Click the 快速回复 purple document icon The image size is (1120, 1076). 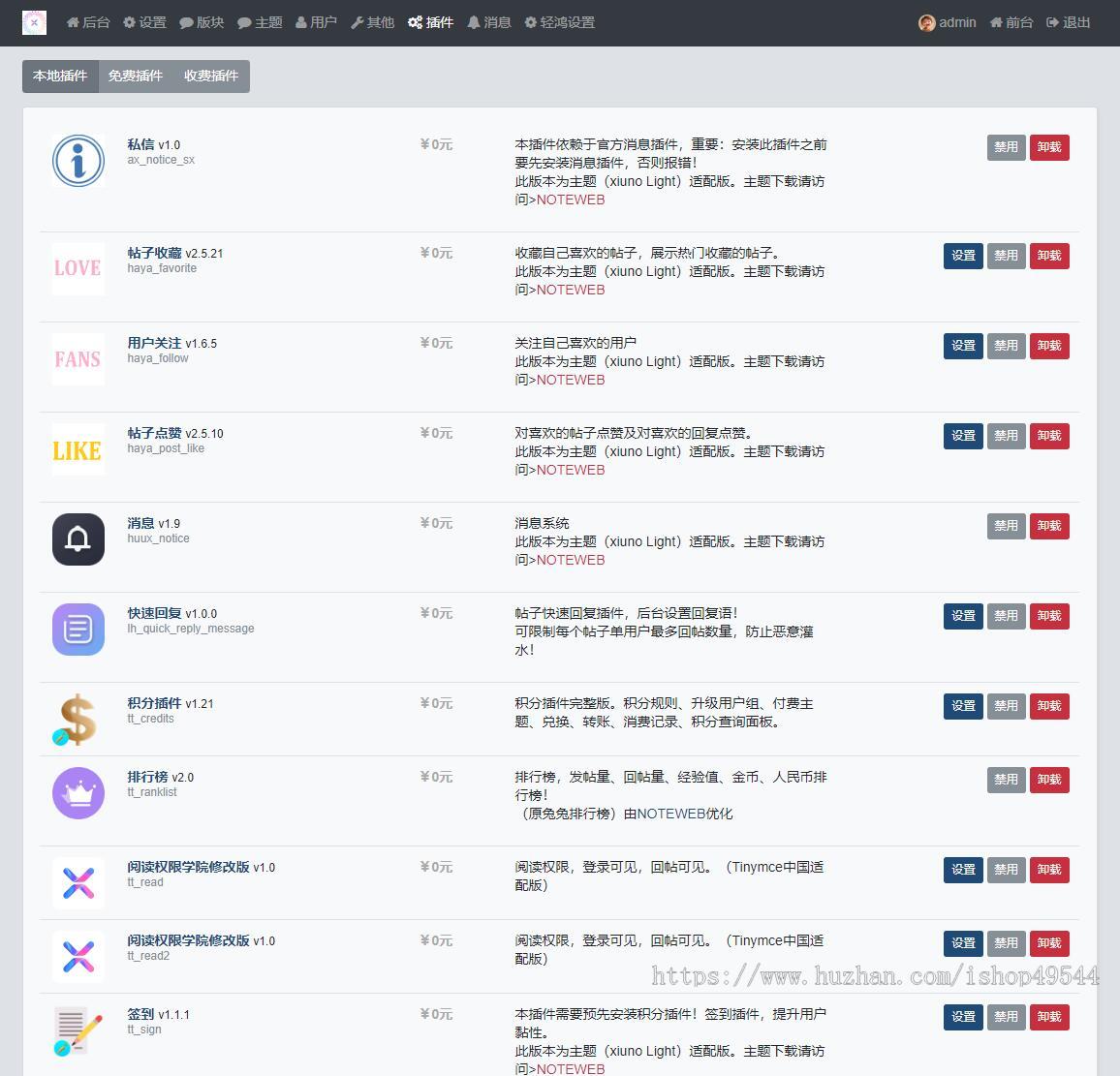[78, 630]
